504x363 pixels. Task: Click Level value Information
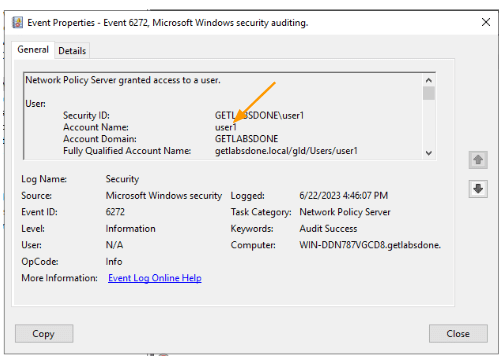click(x=130, y=229)
